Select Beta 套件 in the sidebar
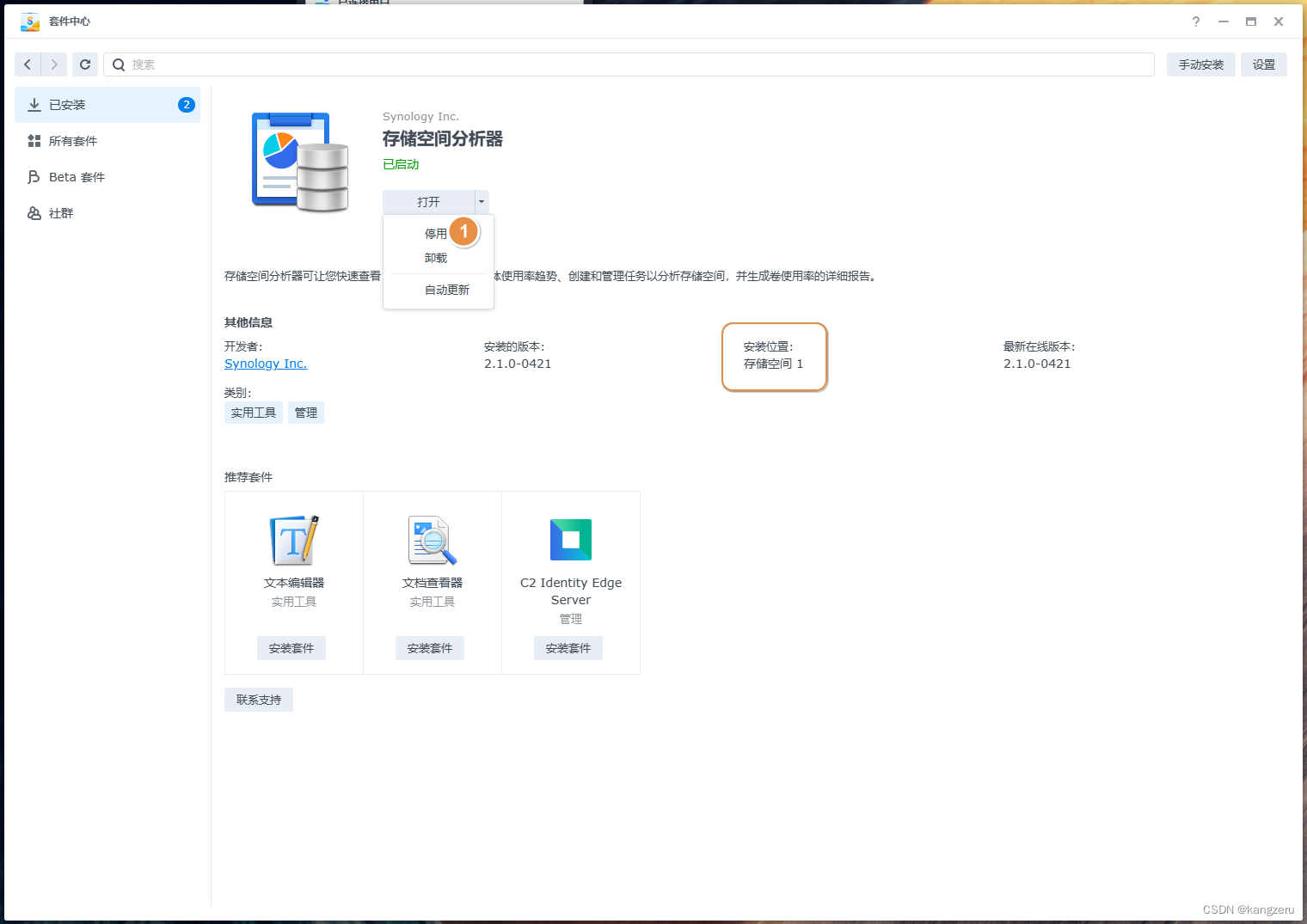 pyautogui.click(x=107, y=177)
